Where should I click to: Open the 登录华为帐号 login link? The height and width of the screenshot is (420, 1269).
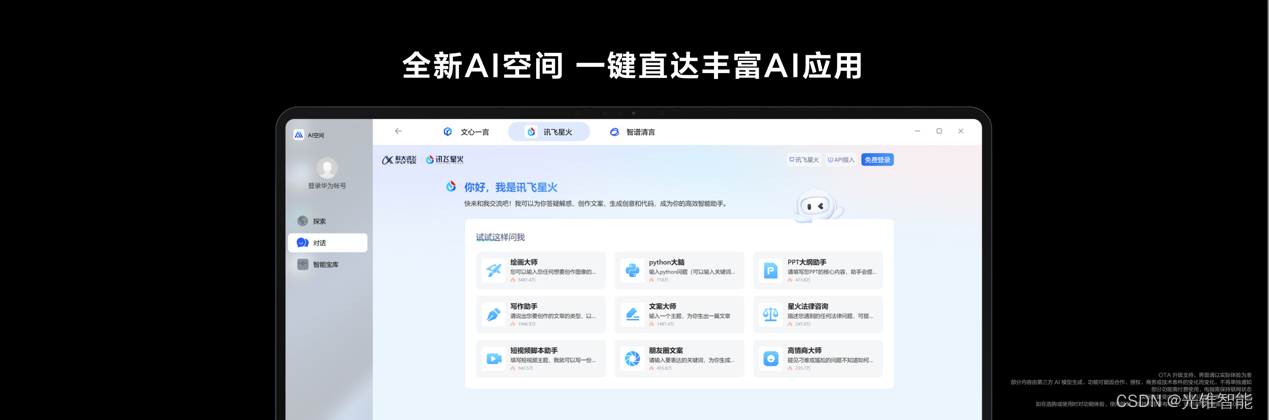pos(327,186)
